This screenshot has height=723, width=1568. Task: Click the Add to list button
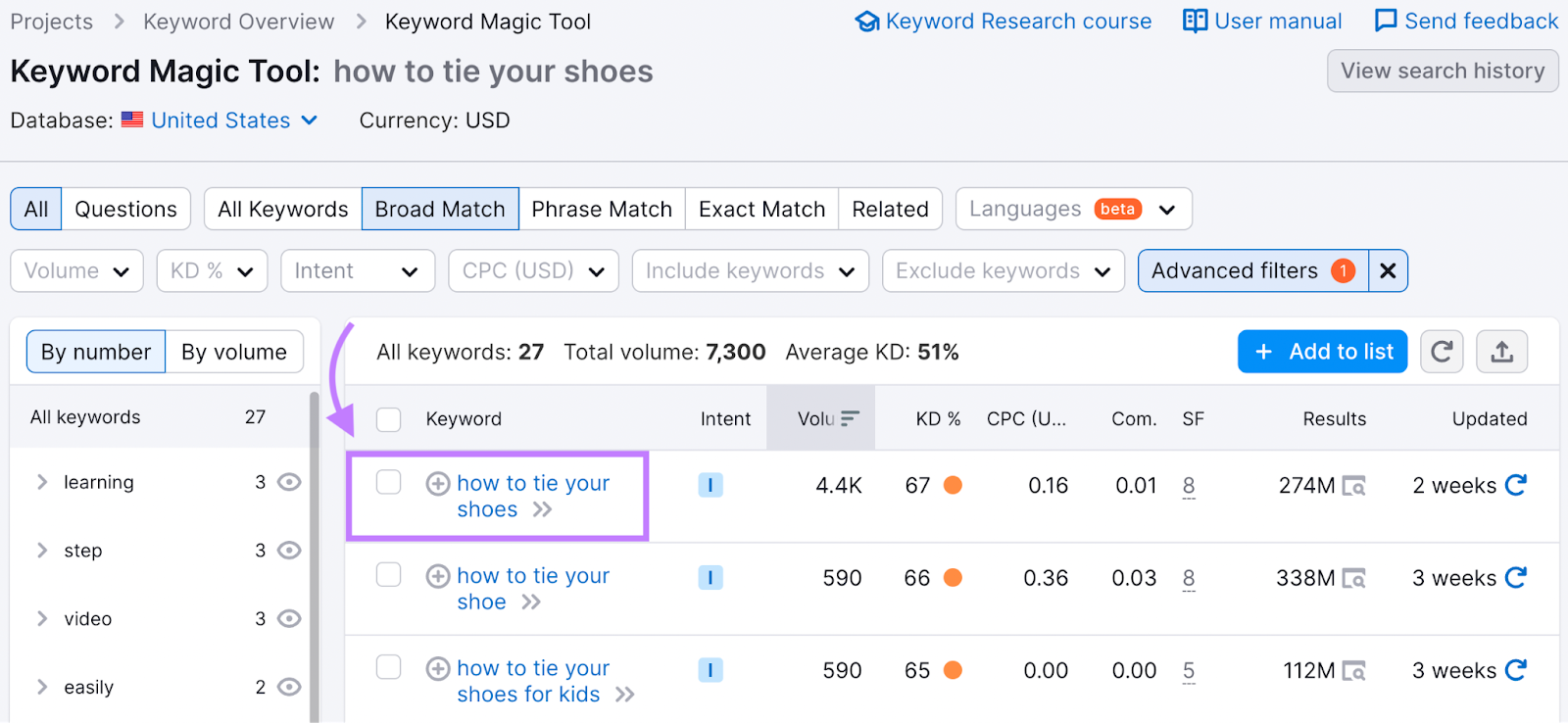coord(1322,352)
